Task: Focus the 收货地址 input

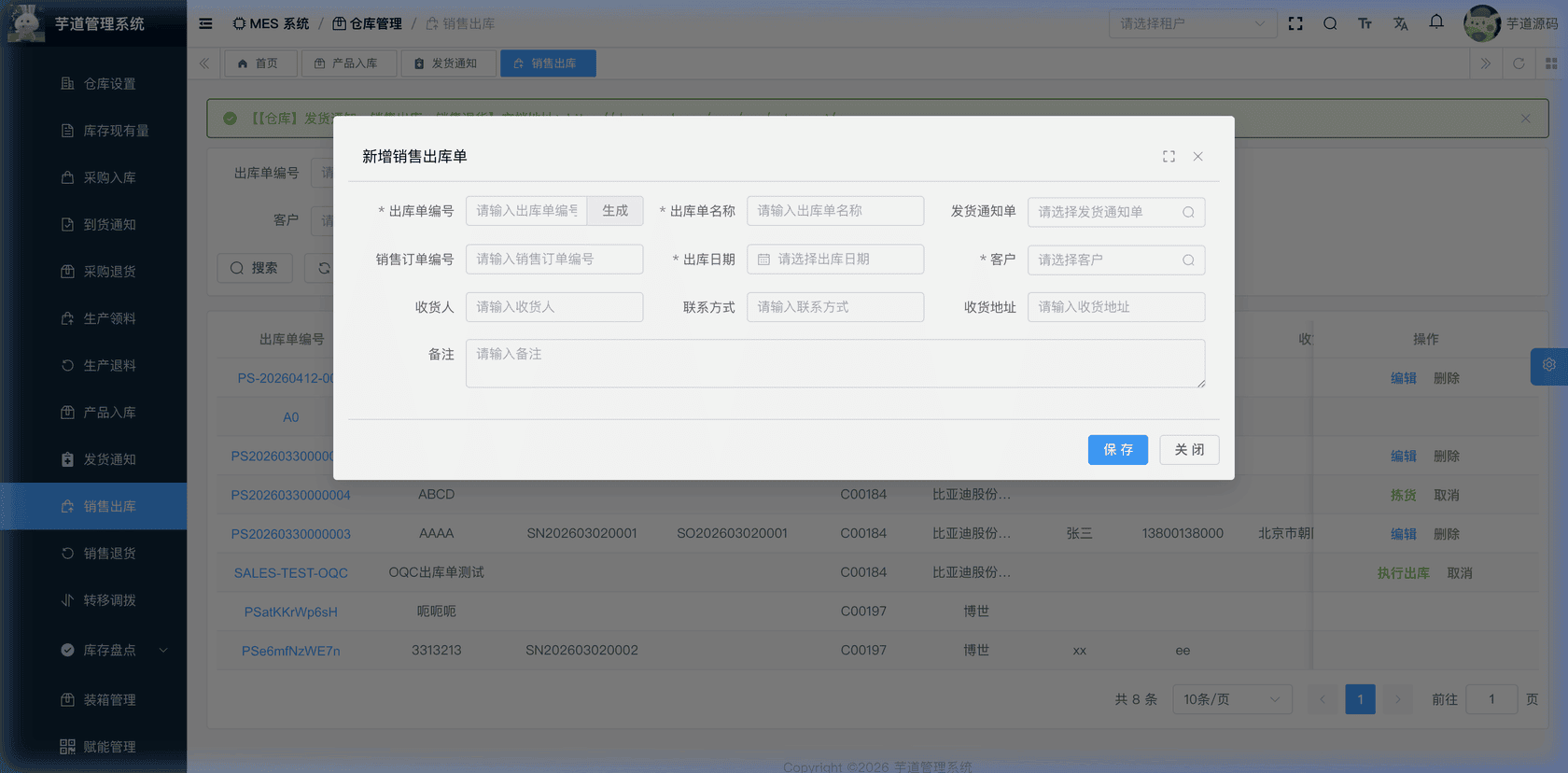Action: click(1116, 307)
